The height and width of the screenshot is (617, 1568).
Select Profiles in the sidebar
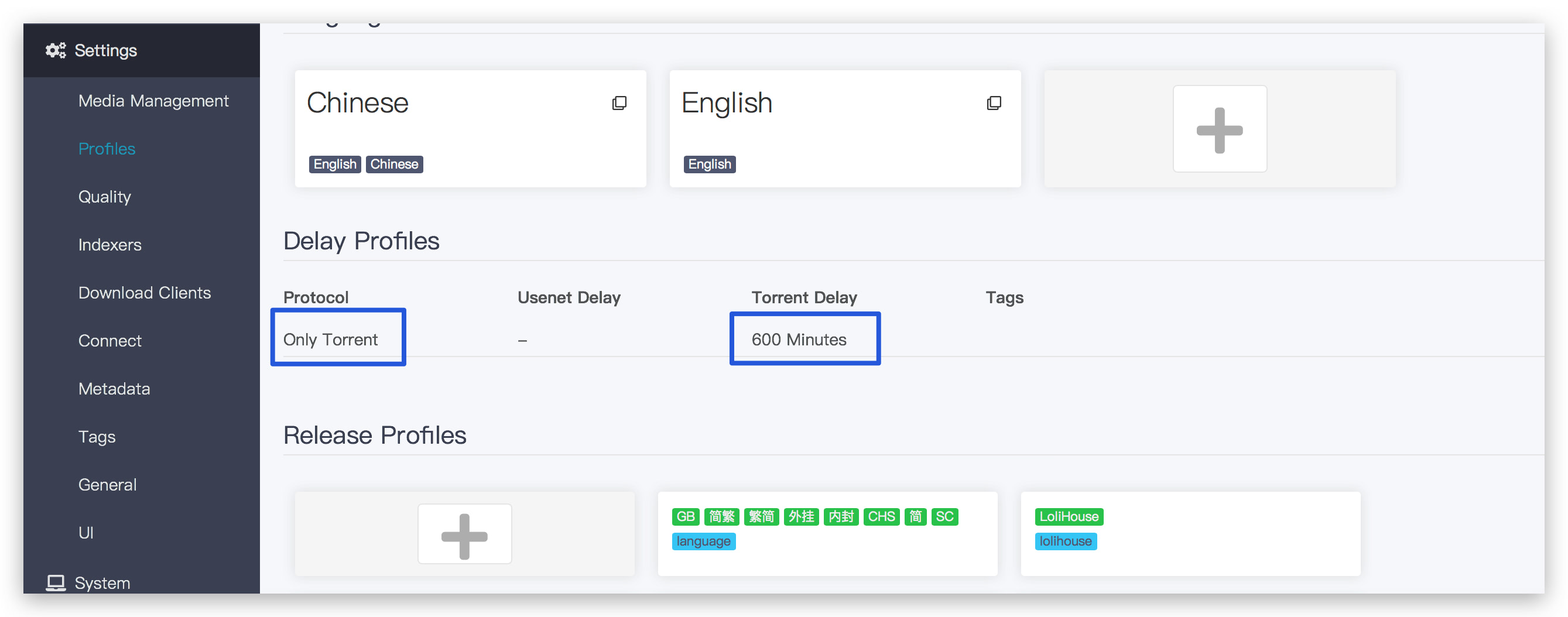(107, 149)
